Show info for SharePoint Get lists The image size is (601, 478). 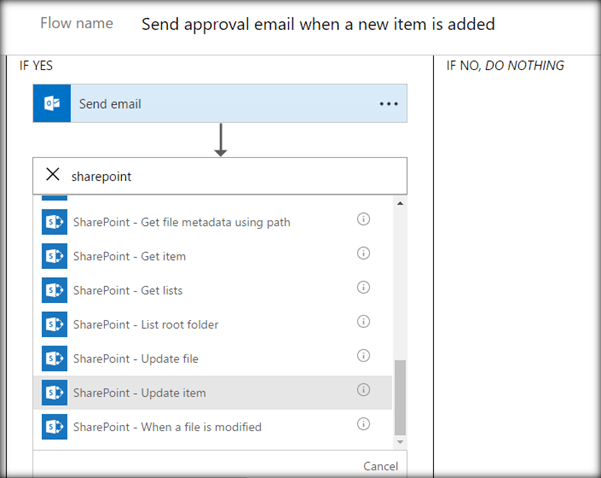pos(364,288)
